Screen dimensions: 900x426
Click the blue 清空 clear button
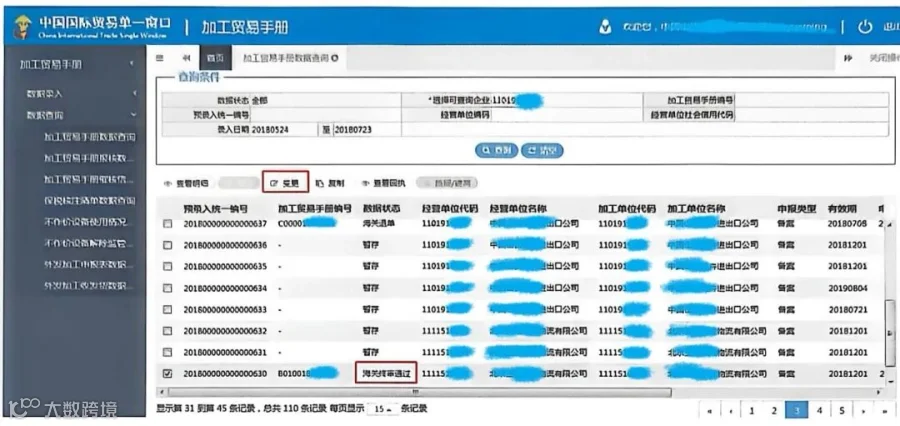[542, 150]
